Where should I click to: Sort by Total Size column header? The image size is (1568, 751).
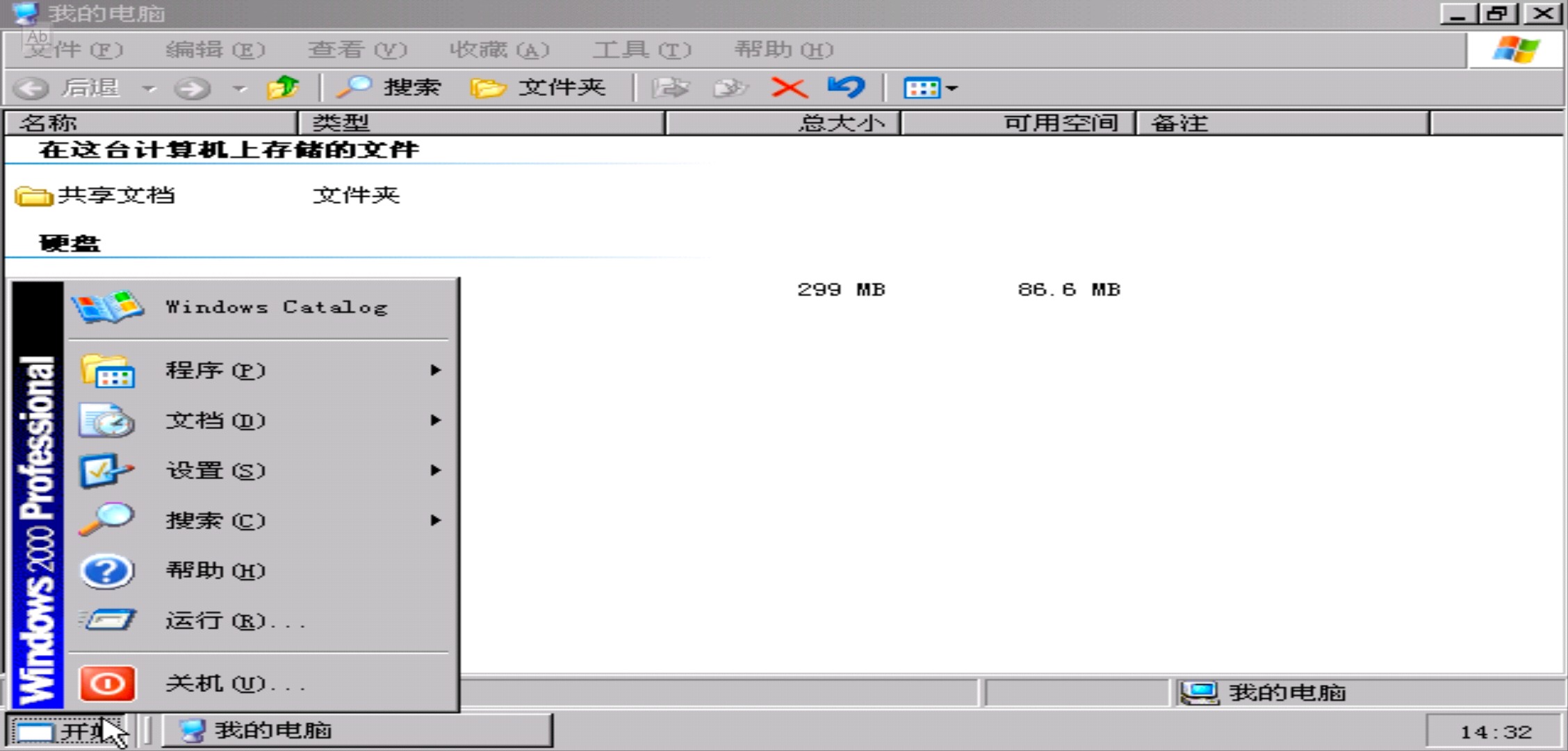click(x=782, y=123)
